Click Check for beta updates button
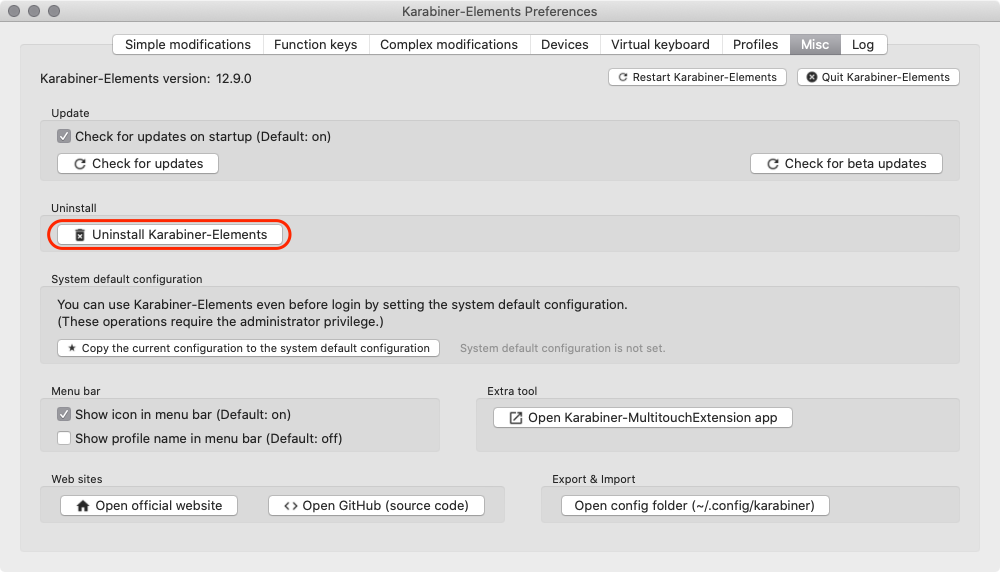 846,164
